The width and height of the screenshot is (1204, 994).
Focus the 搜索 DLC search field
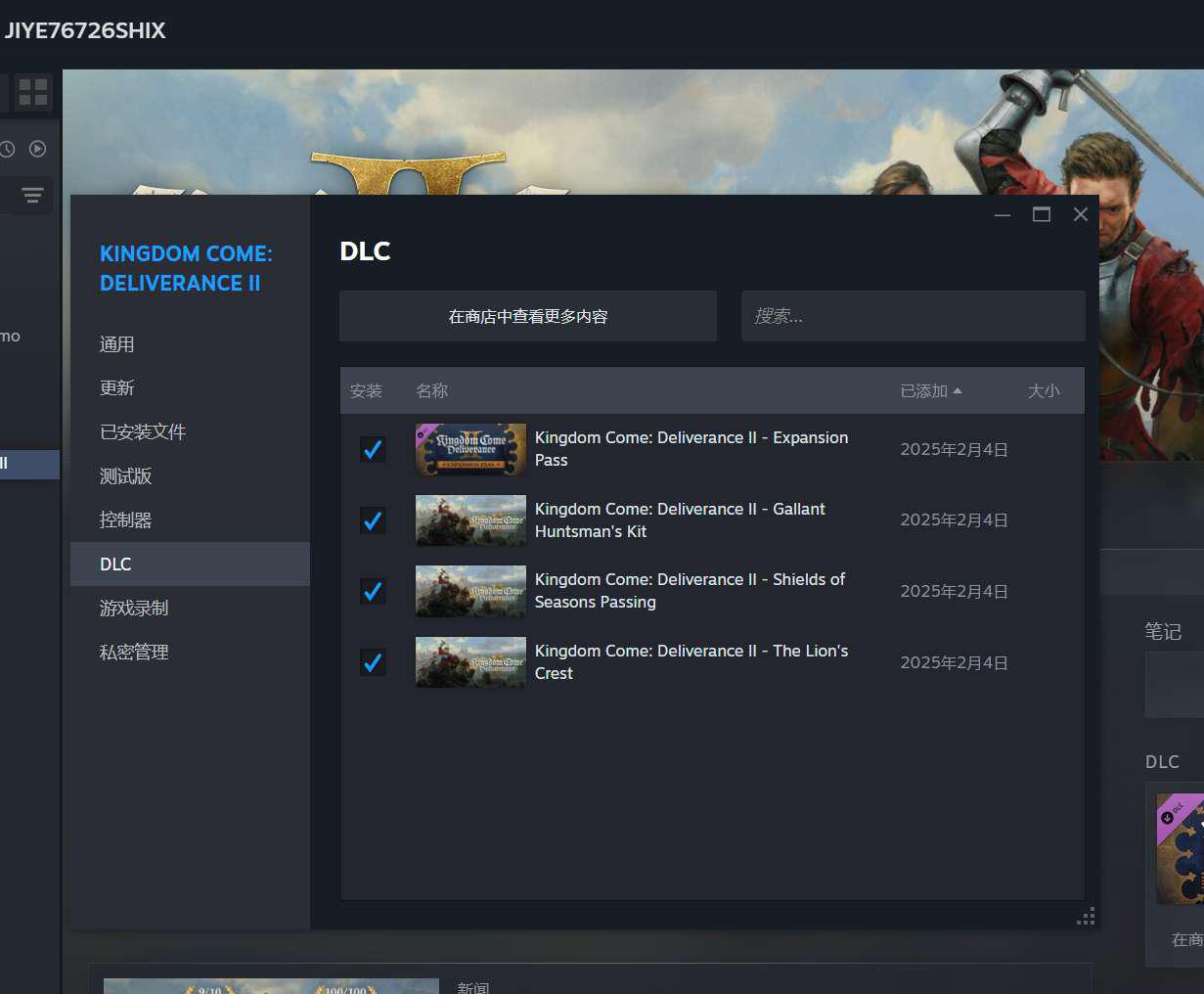pos(914,316)
